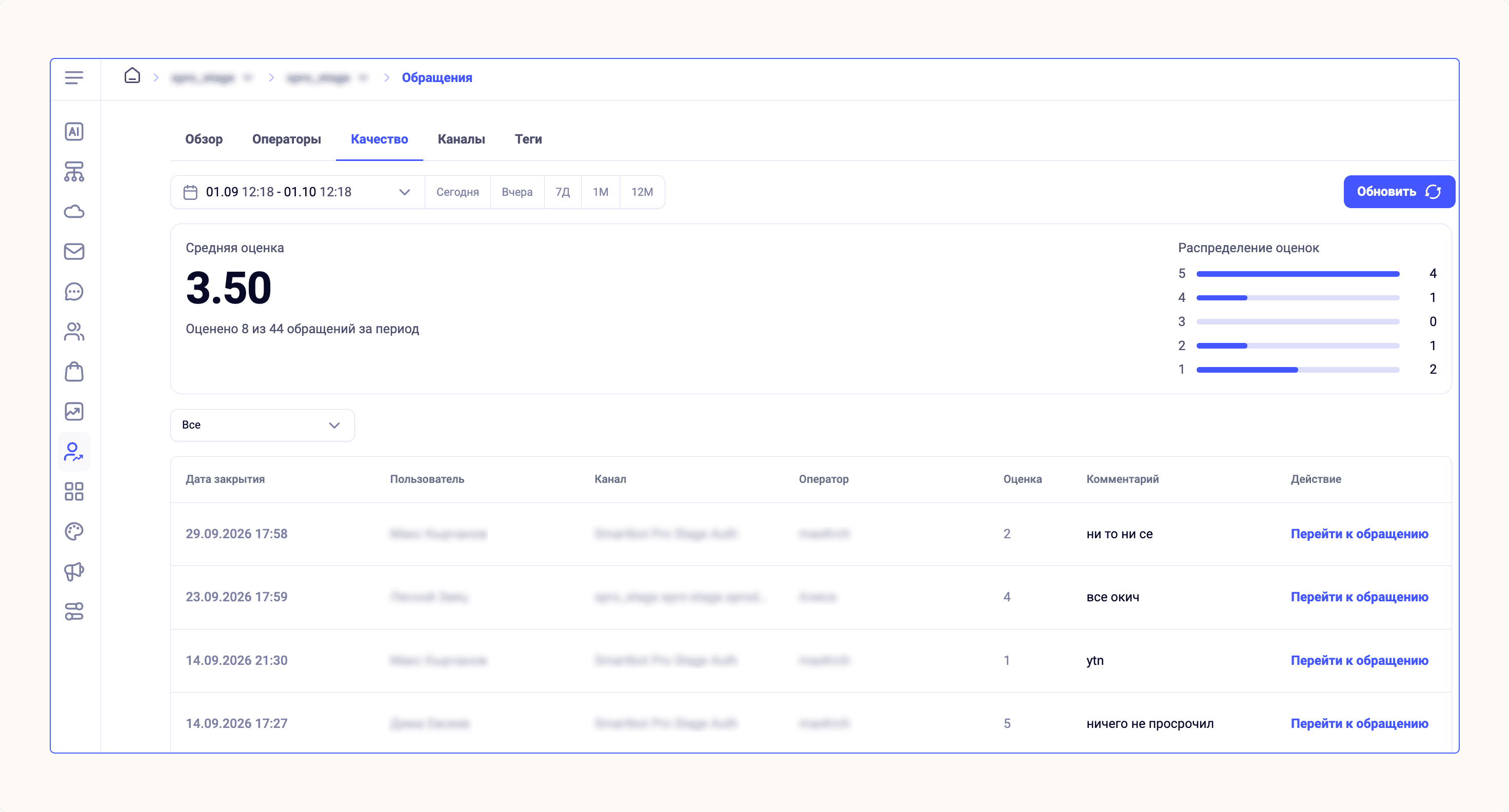
Task: Open the chat bubble sidebar icon
Action: [74, 292]
